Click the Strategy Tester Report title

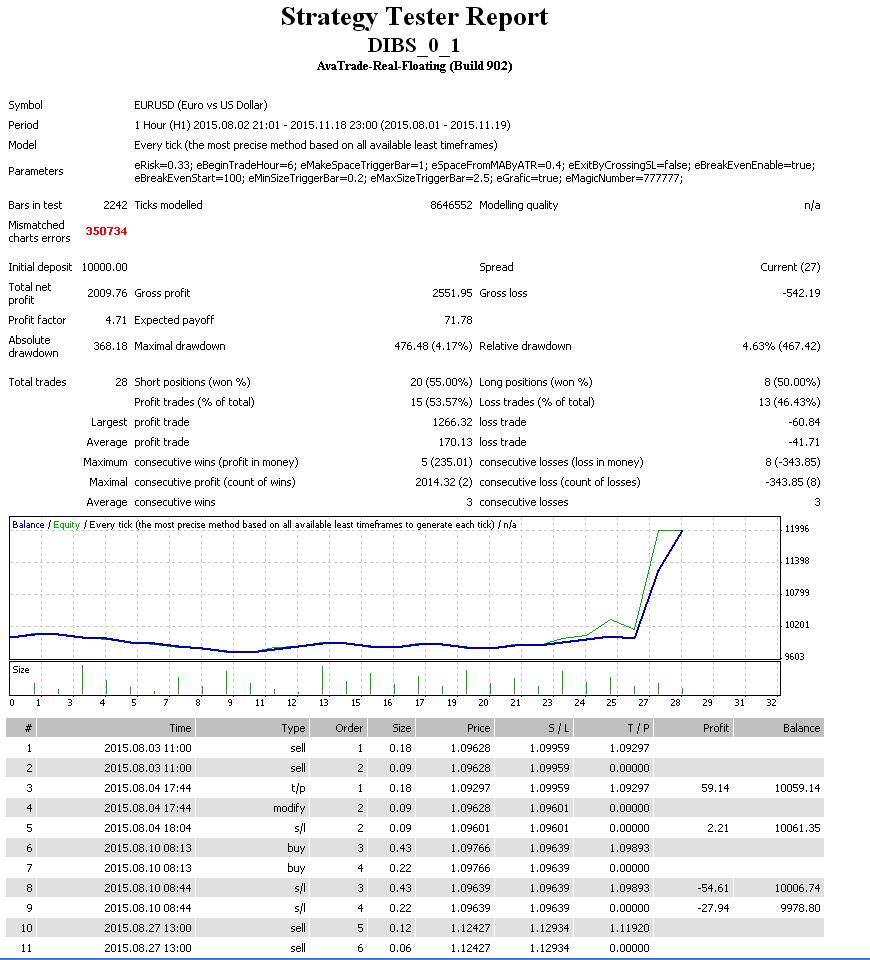point(414,17)
